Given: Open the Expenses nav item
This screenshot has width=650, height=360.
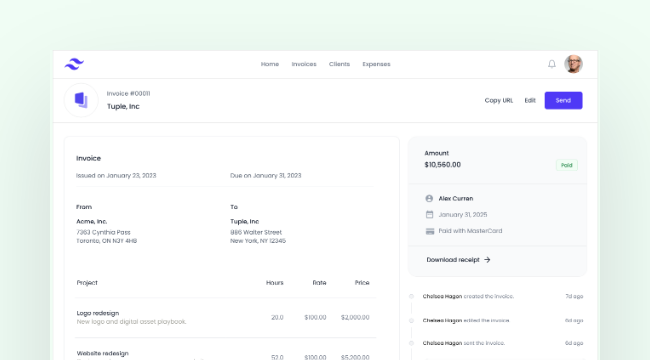Looking at the screenshot, I should click(x=376, y=64).
